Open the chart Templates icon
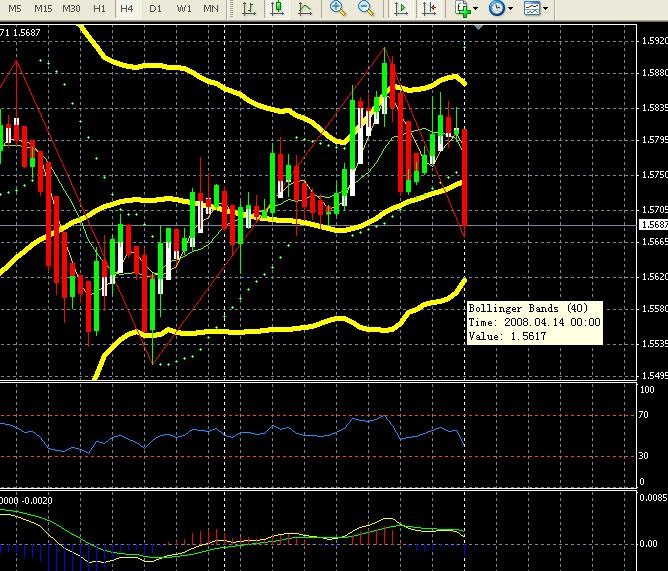The height and width of the screenshot is (571, 668). coord(532,9)
